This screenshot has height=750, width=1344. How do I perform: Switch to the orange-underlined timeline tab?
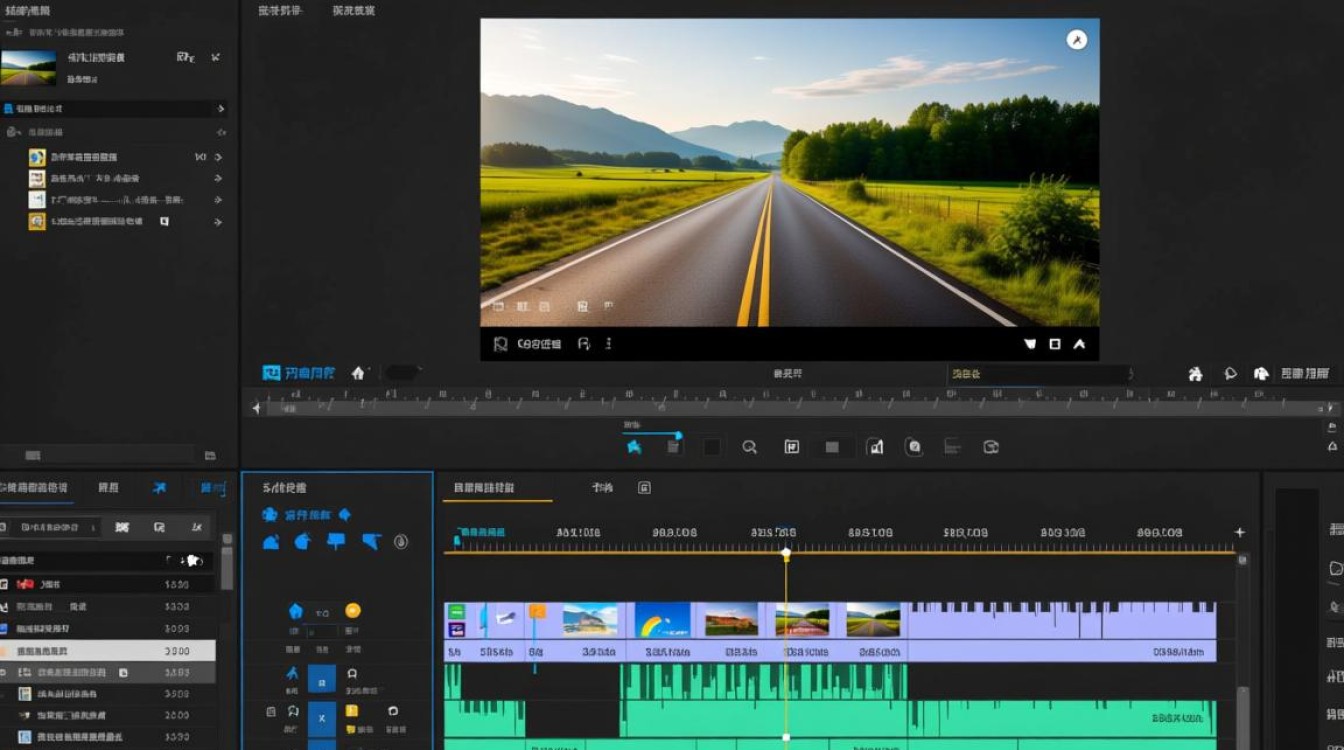[x=485, y=488]
